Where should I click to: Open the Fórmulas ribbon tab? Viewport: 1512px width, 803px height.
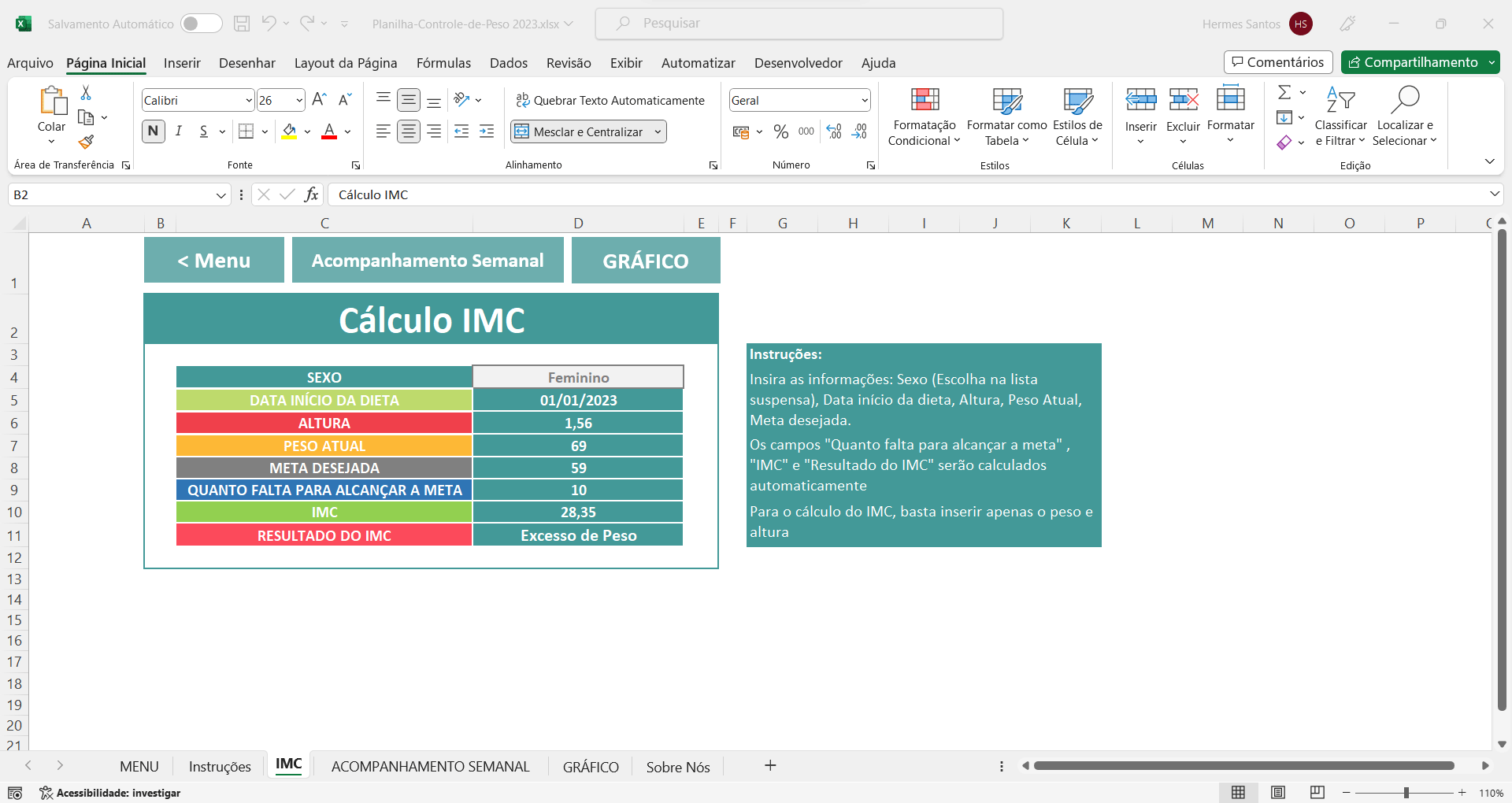[x=443, y=63]
